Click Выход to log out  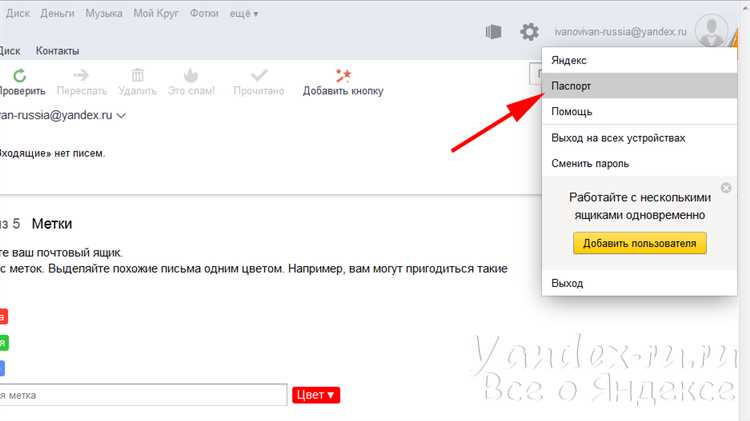tap(567, 283)
